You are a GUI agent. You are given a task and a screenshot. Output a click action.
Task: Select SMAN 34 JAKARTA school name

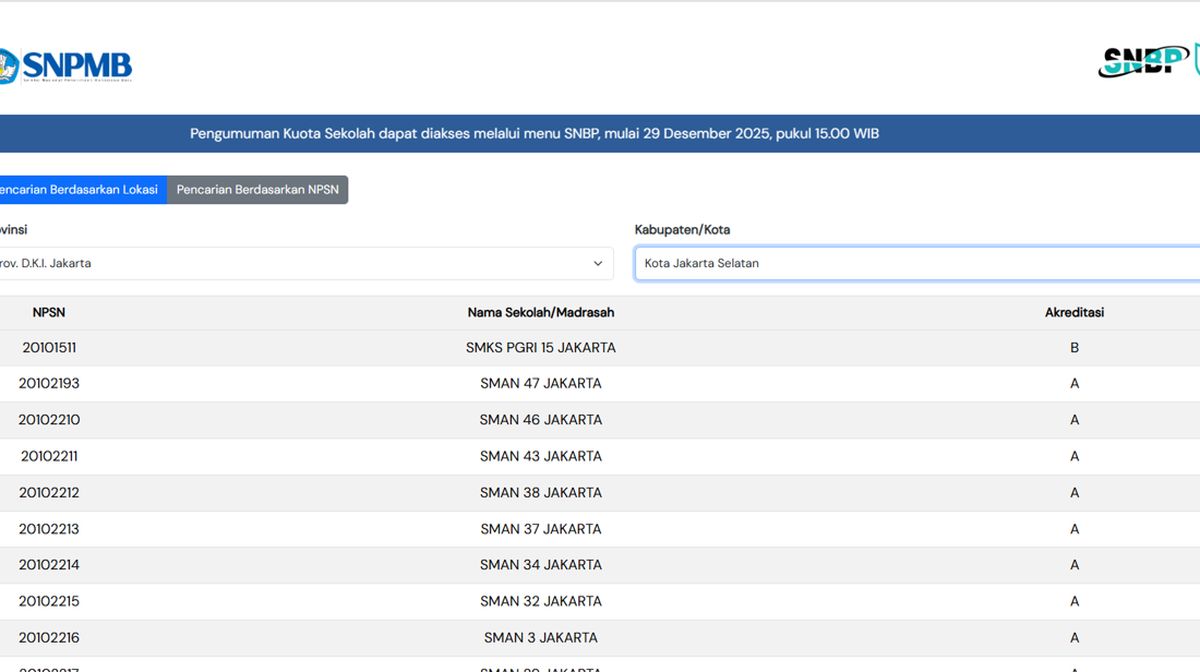541,565
